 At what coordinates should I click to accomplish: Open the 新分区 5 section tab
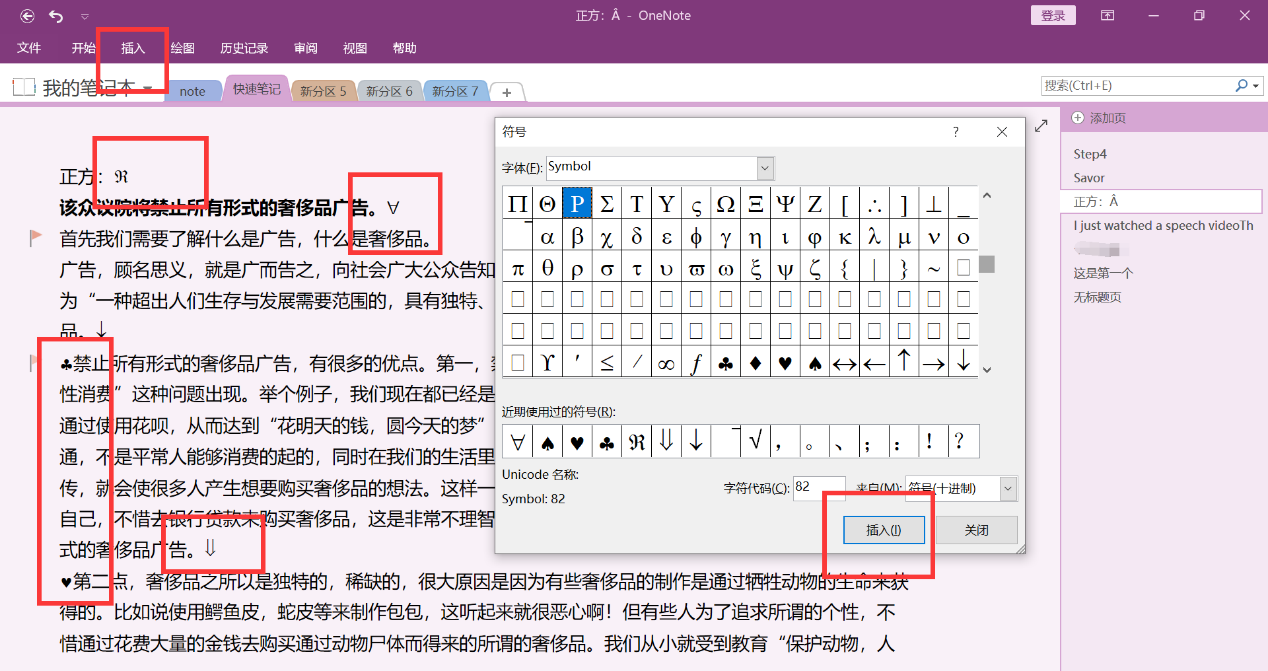[x=322, y=90]
